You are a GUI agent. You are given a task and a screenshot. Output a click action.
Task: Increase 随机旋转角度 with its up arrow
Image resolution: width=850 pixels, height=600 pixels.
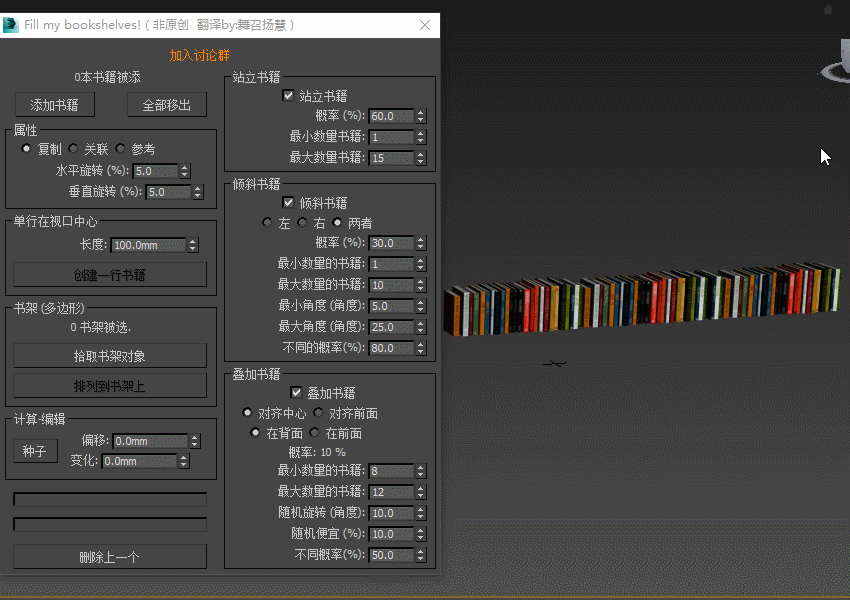tap(420, 509)
